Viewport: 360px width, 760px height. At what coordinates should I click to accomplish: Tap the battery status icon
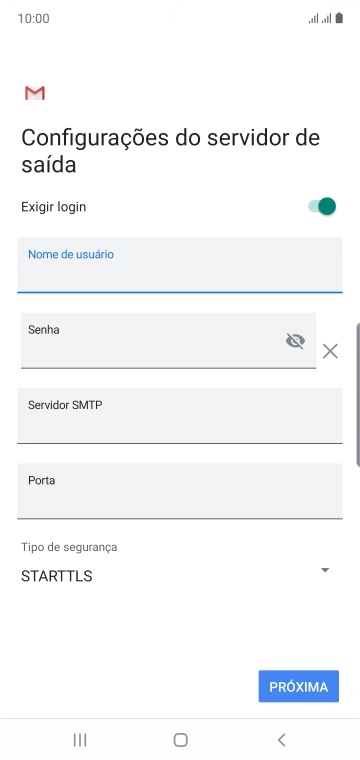point(339,18)
